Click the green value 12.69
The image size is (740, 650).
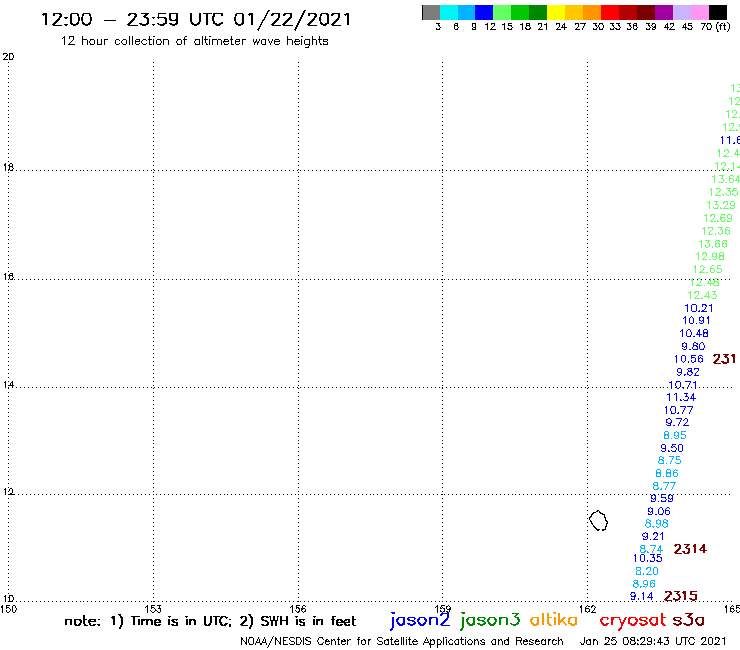[x=718, y=219]
